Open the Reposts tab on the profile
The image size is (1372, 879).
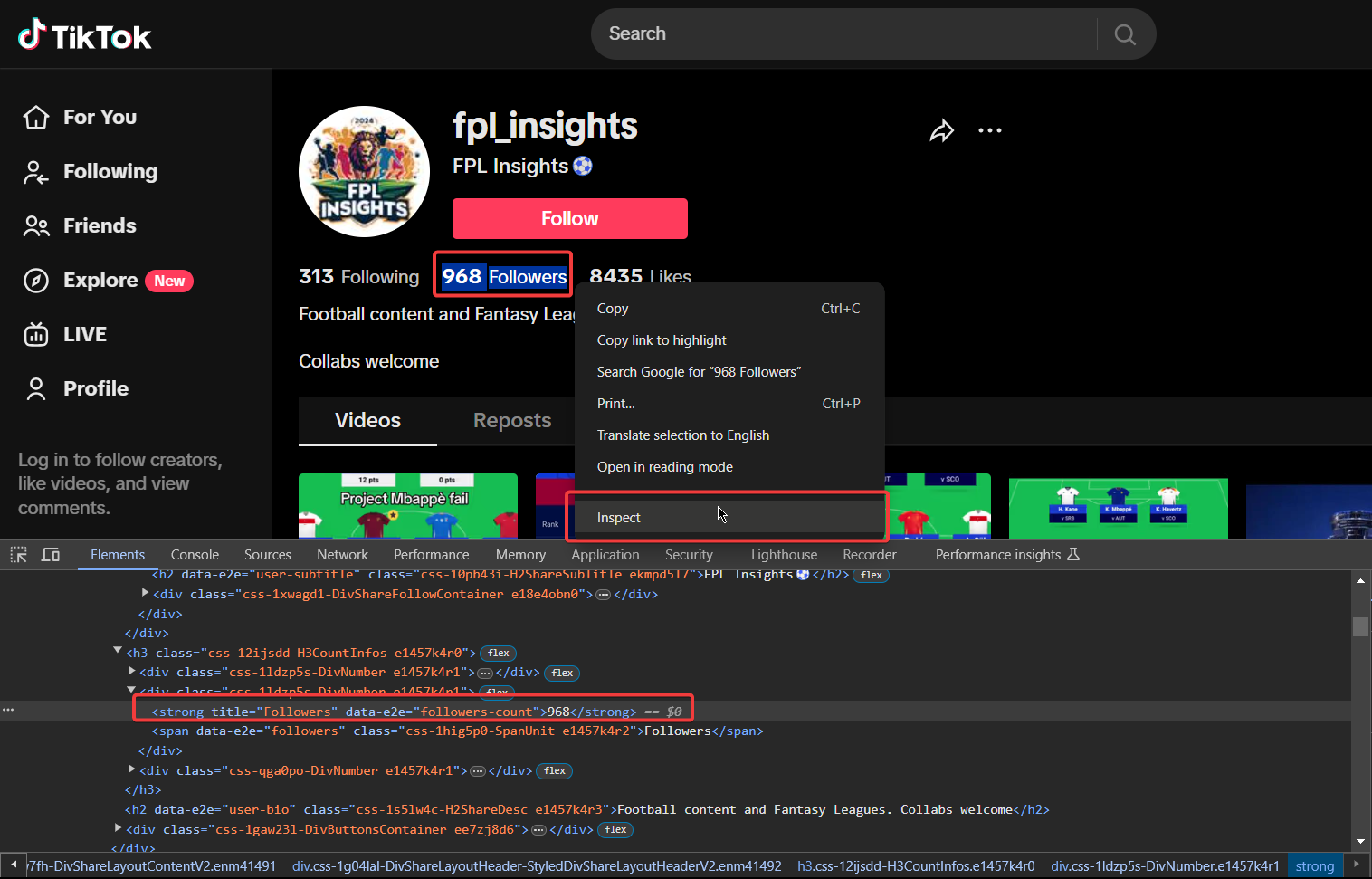coord(511,420)
